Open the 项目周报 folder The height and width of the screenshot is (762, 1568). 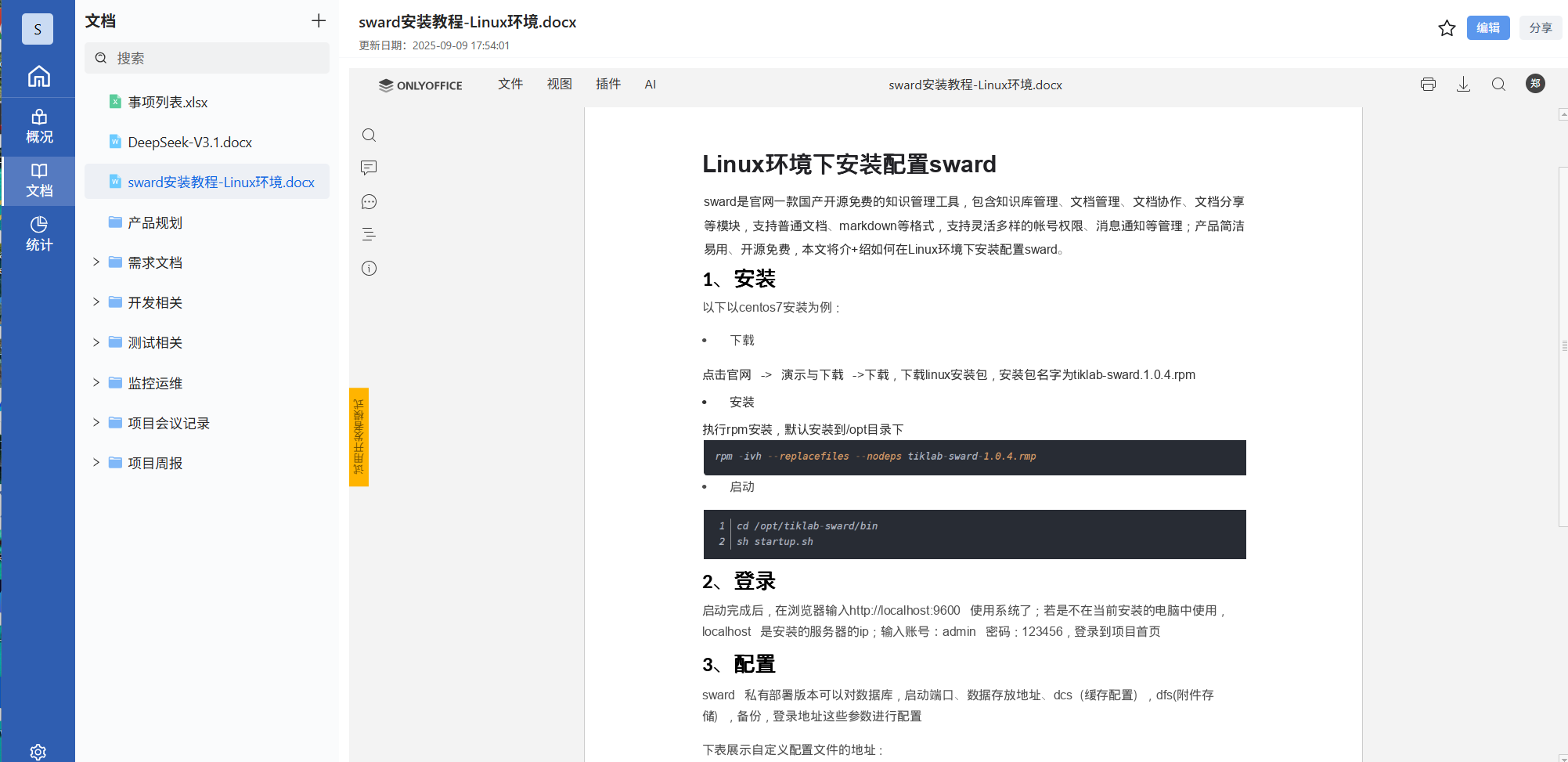[x=155, y=463]
